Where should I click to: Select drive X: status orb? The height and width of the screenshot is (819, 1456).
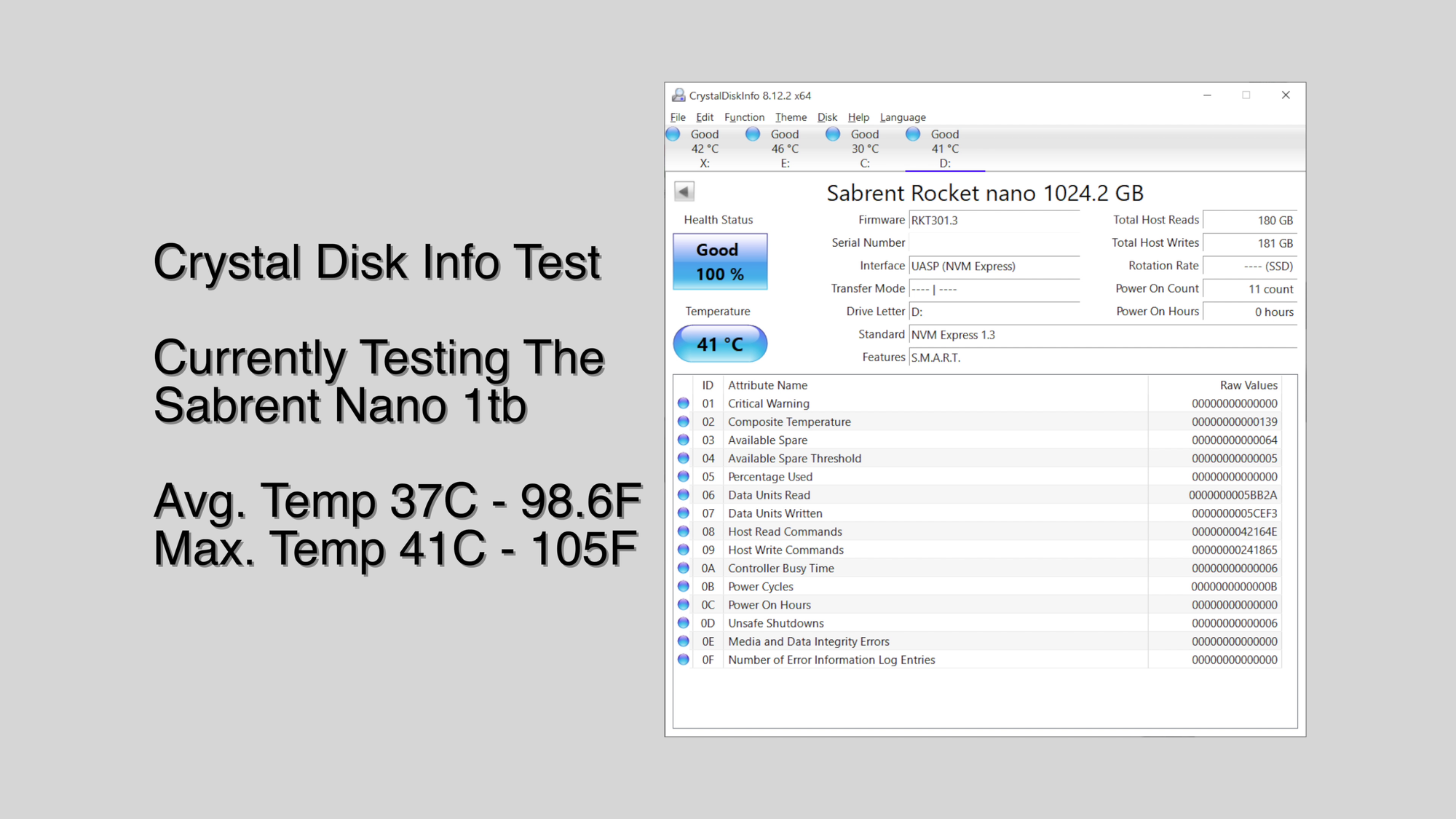coord(673,134)
